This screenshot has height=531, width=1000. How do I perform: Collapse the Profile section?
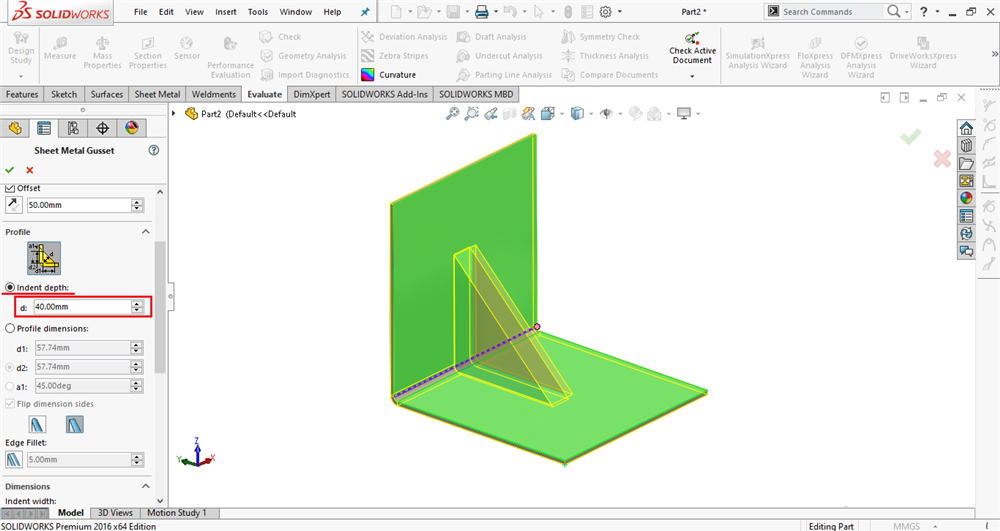(x=145, y=232)
